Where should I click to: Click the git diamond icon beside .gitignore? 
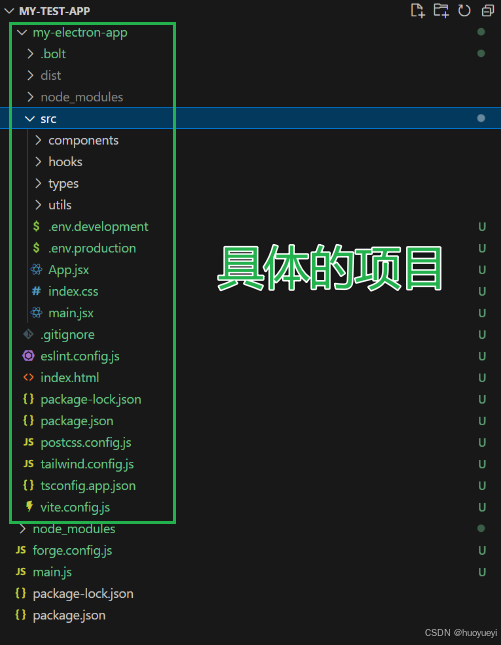tap(28, 334)
